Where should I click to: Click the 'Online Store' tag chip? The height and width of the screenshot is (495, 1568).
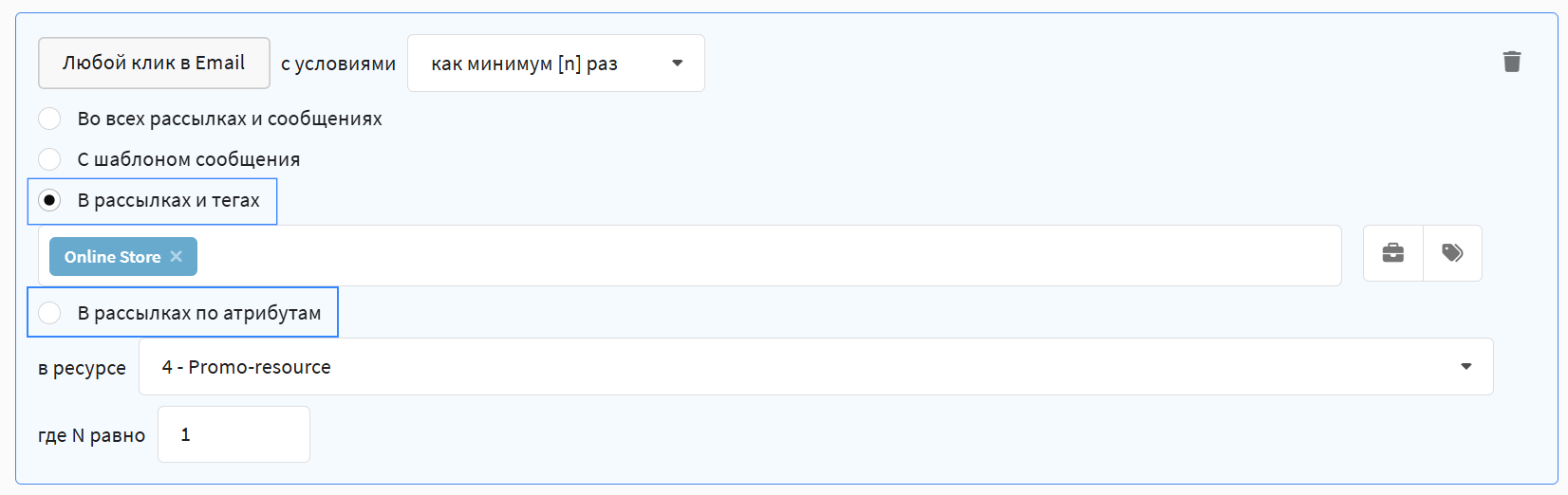coord(112,257)
